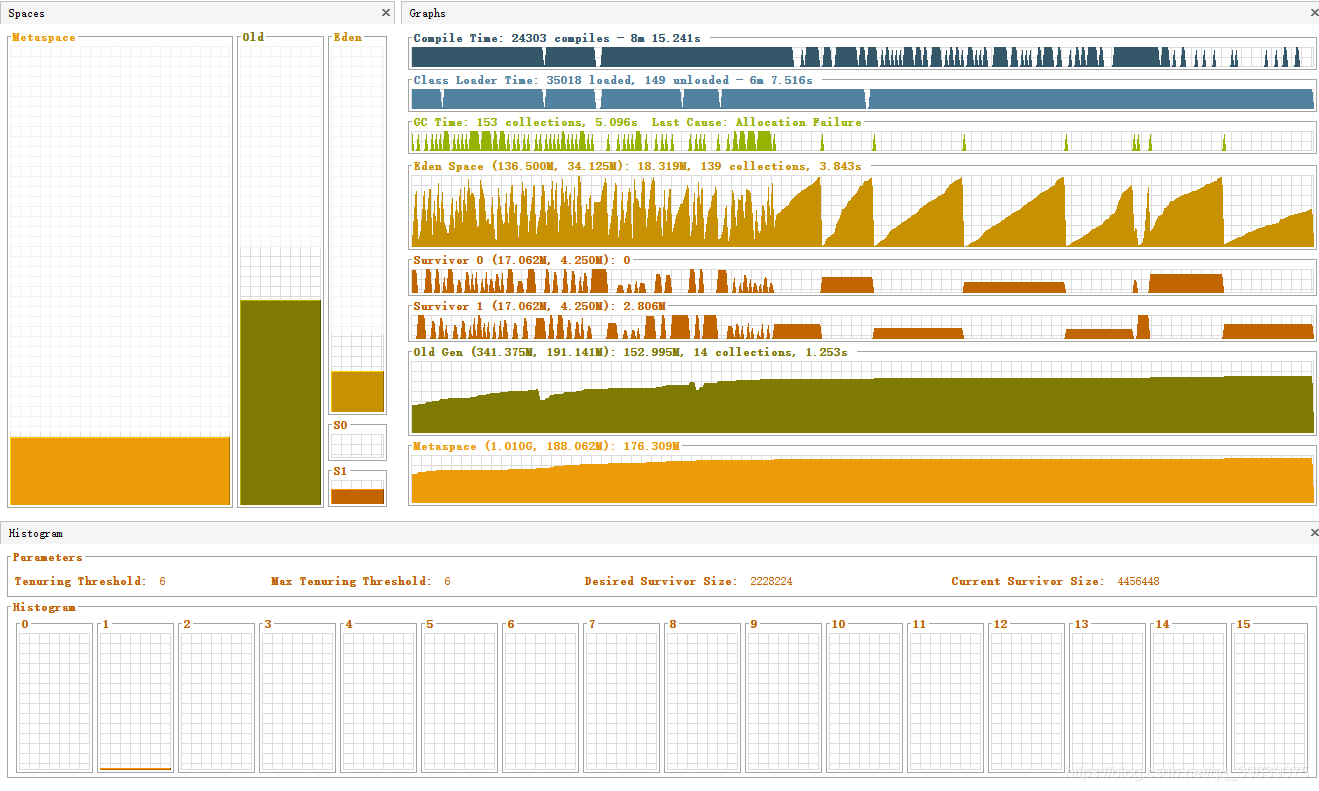The width and height of the screenshot is (1319, 791).
Task: Click histogram age bucket 12
Action: pos(1026,701)
